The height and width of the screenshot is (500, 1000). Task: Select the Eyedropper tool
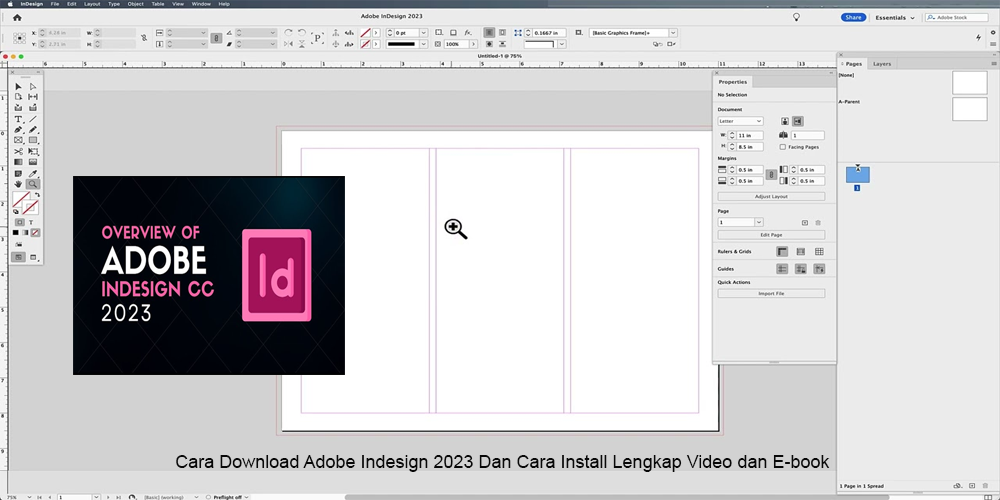pyautogui.click(x=33, y=173)
